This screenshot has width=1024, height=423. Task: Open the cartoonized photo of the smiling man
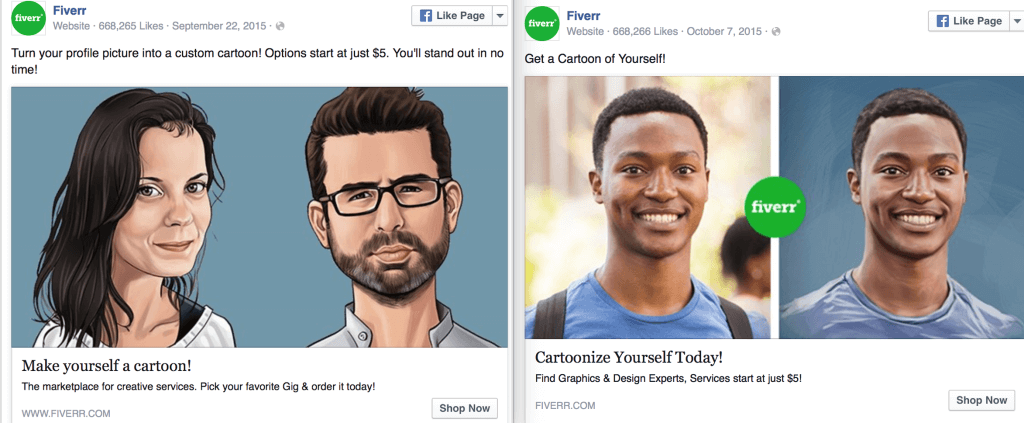[x=899, y=207]
